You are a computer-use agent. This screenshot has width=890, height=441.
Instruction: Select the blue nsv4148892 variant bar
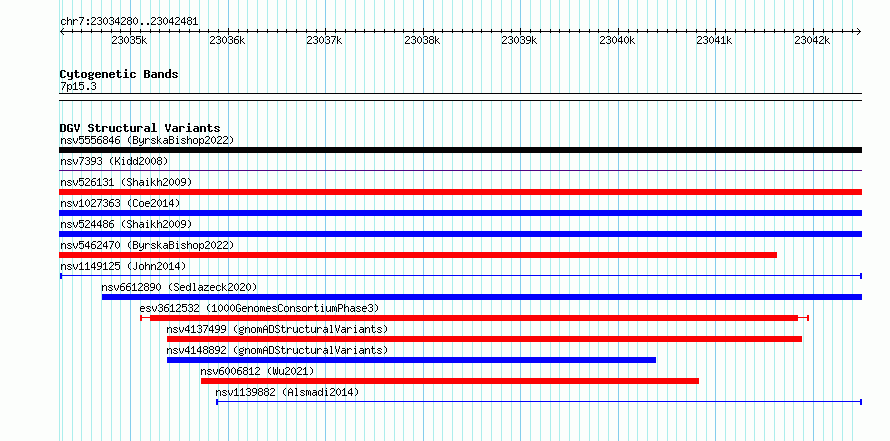412,360
